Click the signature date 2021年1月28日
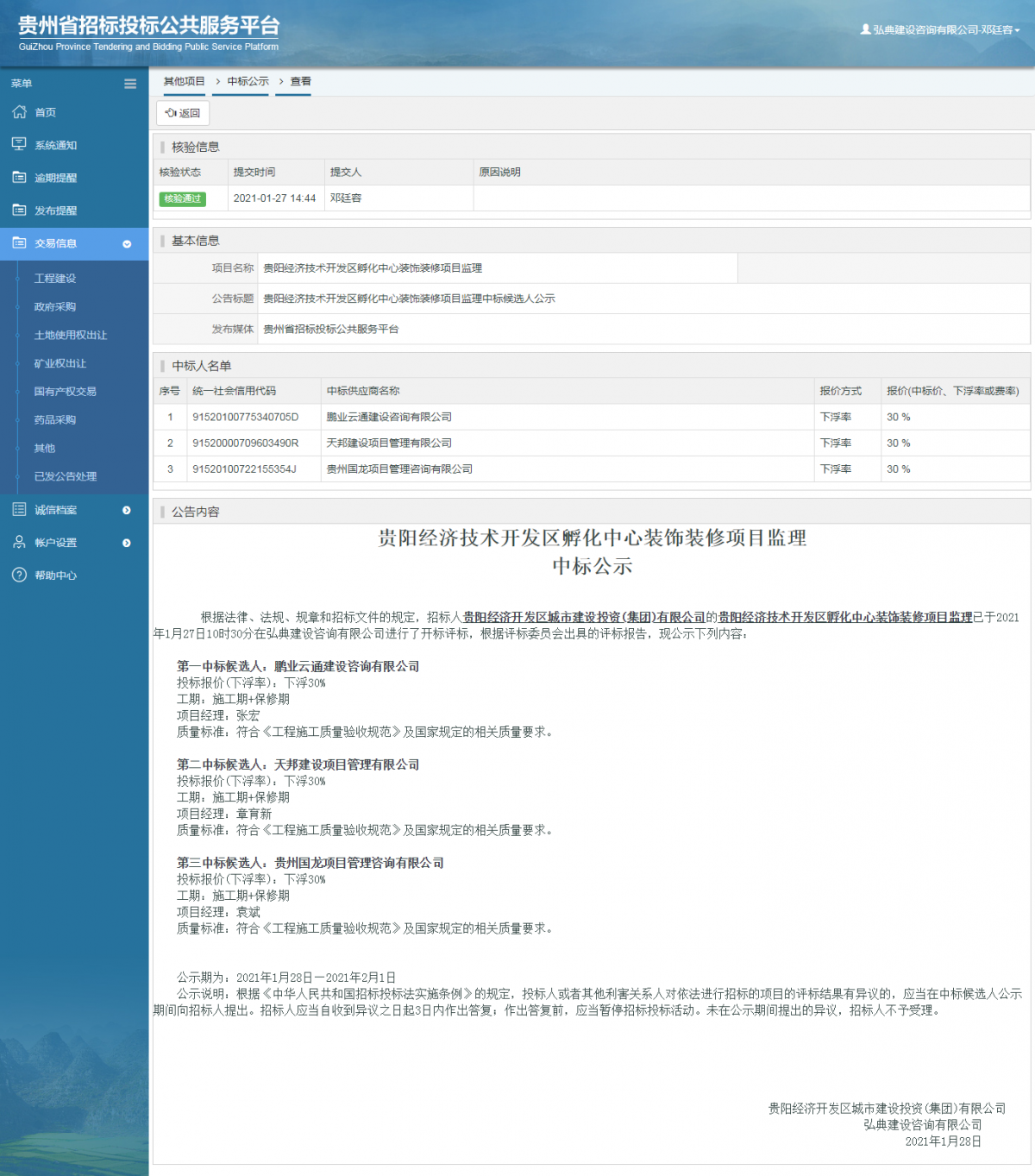The image size is (1035, 1176). tap(944, 1141)
